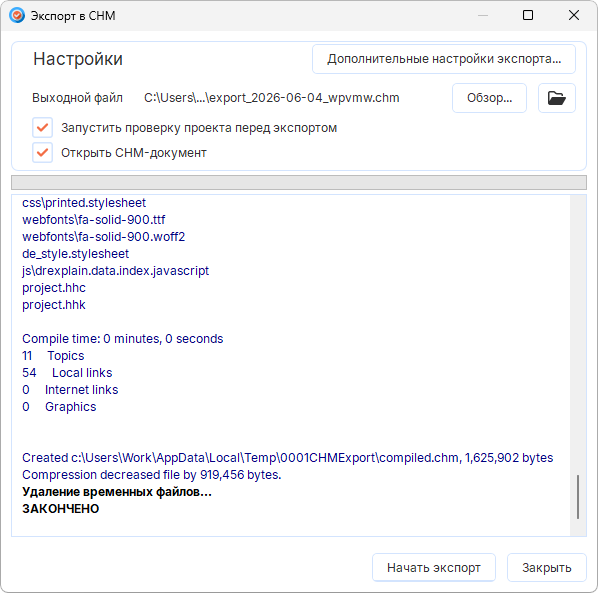Click the output file path field
598x593 pixels.
pyautogui.click(x=272, y=98)
